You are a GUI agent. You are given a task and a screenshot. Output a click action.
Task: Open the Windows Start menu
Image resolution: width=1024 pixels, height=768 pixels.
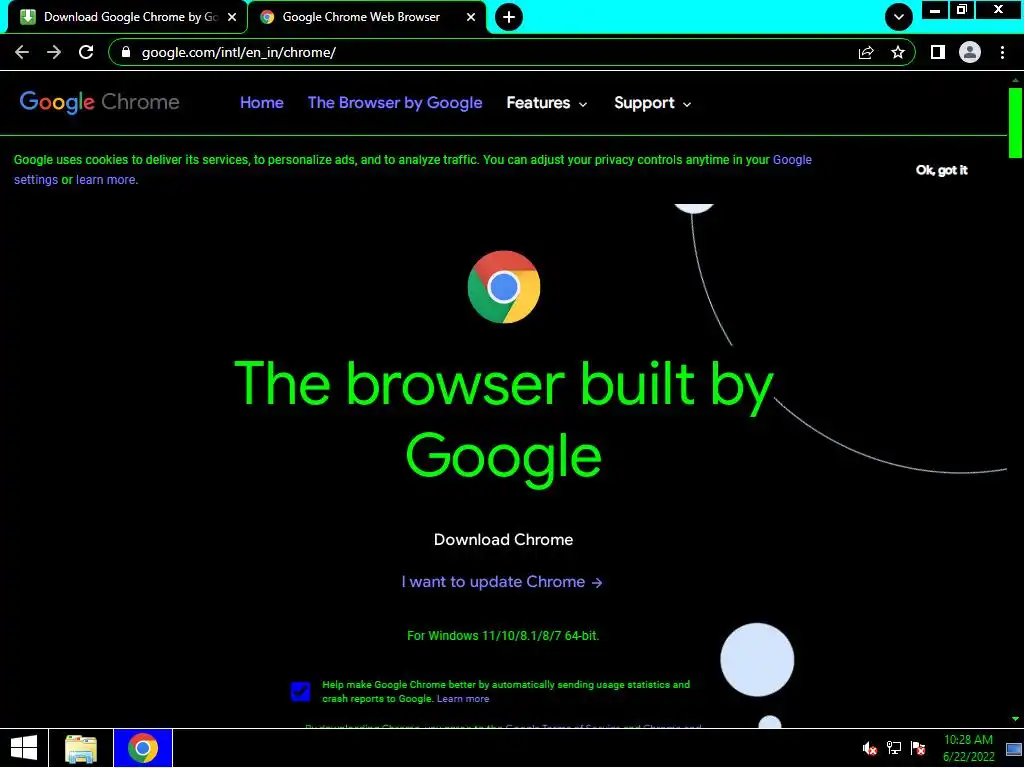pyautogui.click(x=24, y=748)
